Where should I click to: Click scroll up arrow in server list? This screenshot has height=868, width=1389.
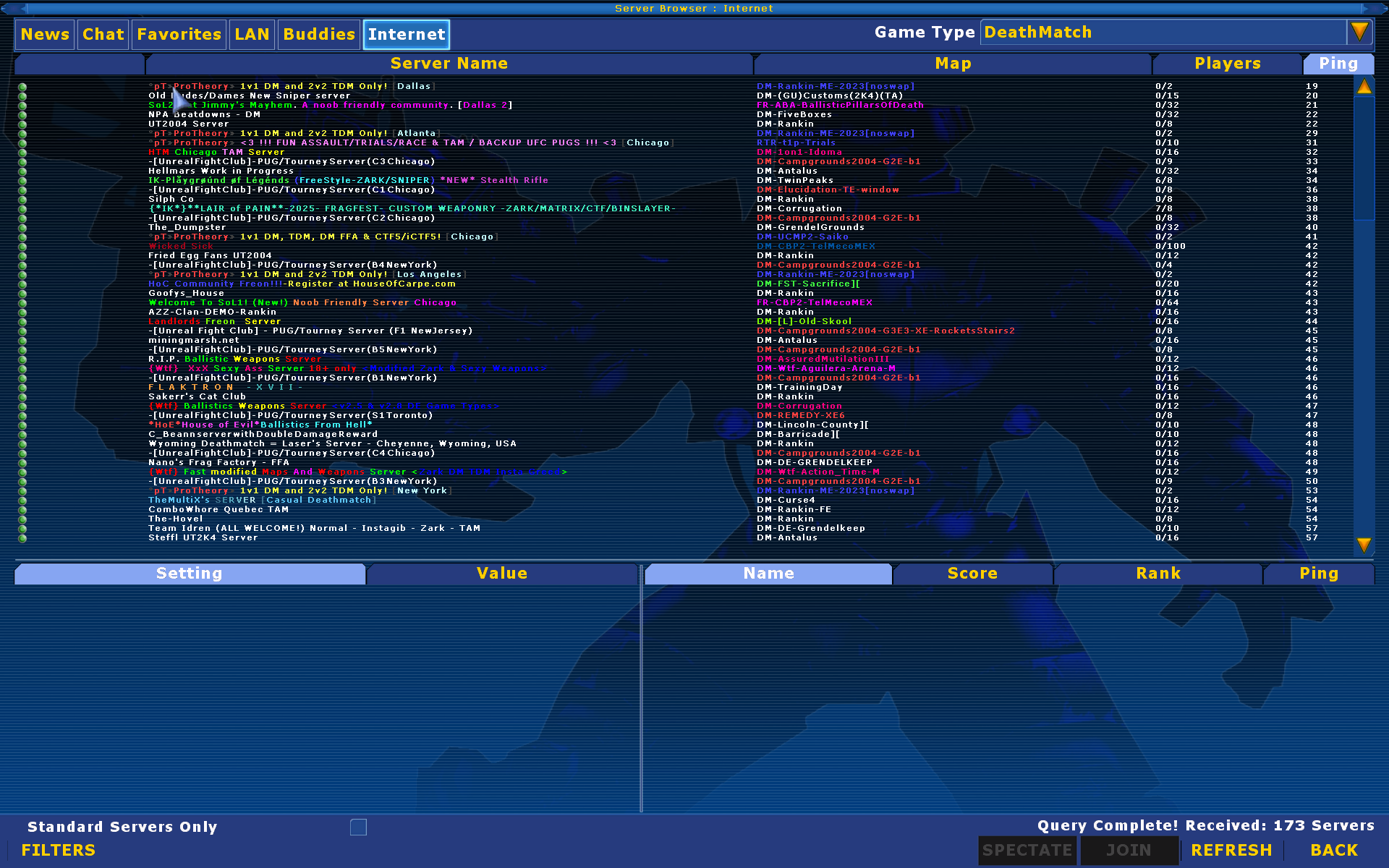coord(1364,87)
